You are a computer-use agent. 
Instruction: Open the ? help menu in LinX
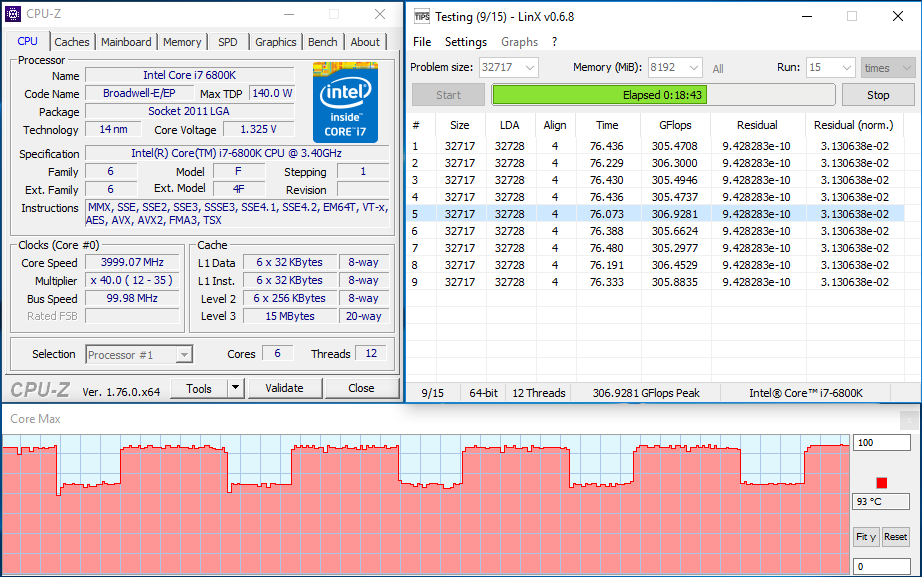(x=554, y=42)
